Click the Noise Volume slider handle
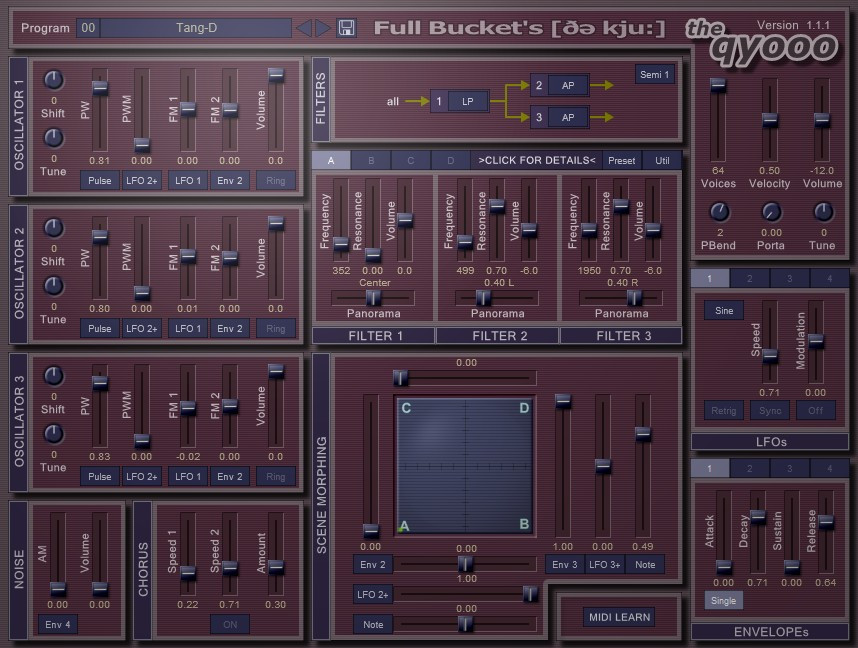Screen dimensions: 858x648 tap(100, 589)
